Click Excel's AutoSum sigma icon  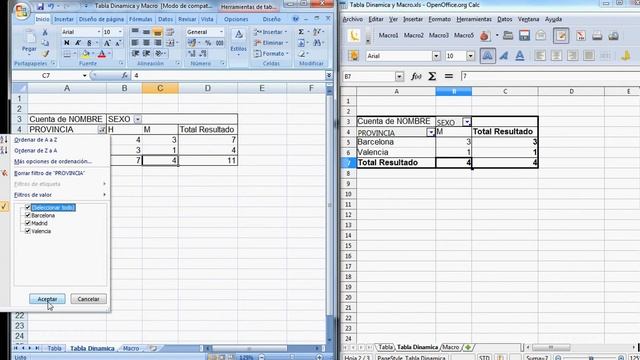pyautogui.click(x=301, y=32)
